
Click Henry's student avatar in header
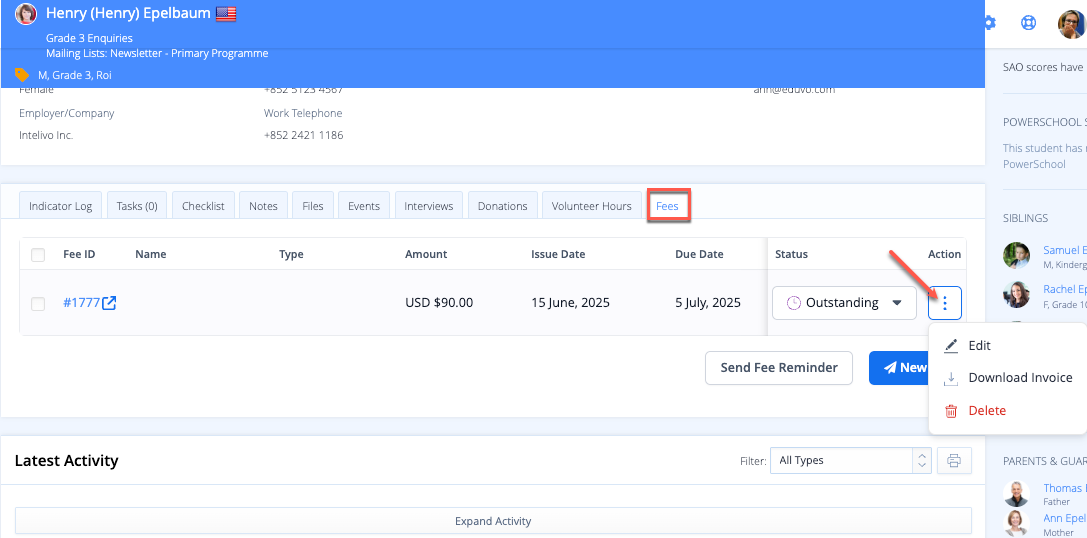pos(26,14)
